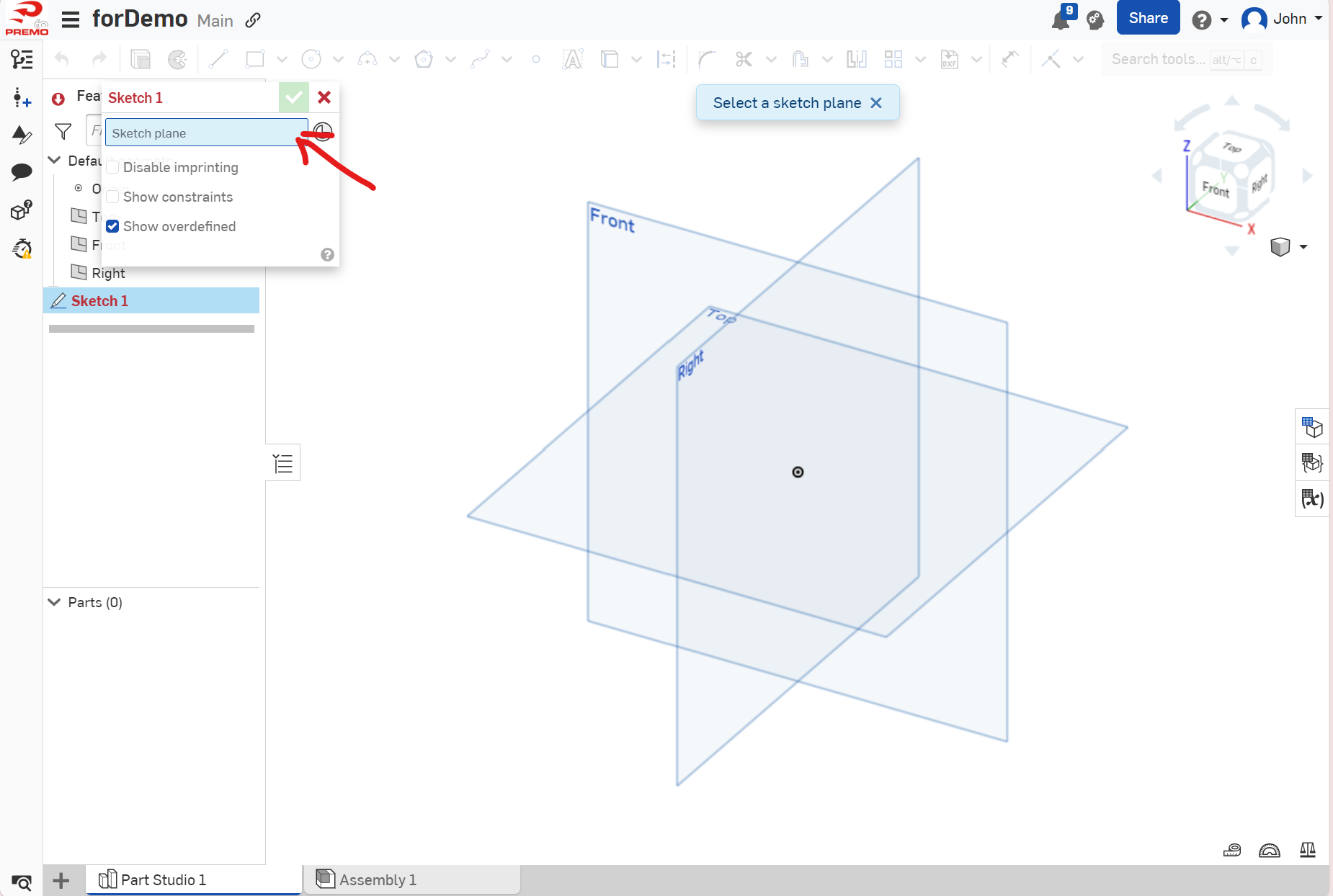Screen dimensions: 1333x896
Task: Open the variable table panel icon
Action: coord(1311,498)
